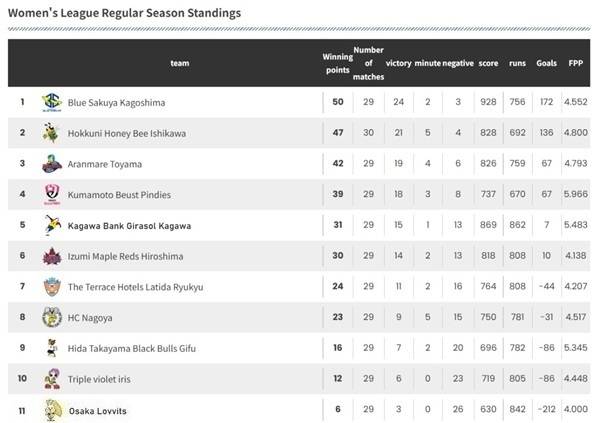Click the Terrace Hotels Latida Ryukyu crest
This screenshot has height=423, width=600.
52,287
